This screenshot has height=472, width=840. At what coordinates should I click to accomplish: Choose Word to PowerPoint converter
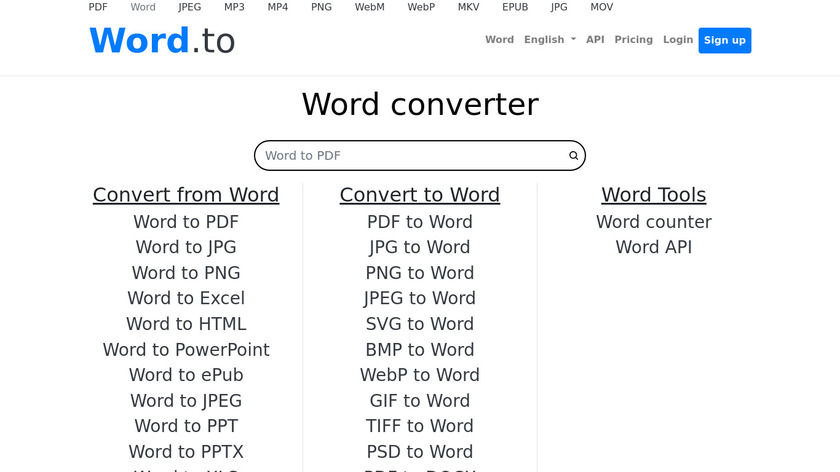pos(186,349)
